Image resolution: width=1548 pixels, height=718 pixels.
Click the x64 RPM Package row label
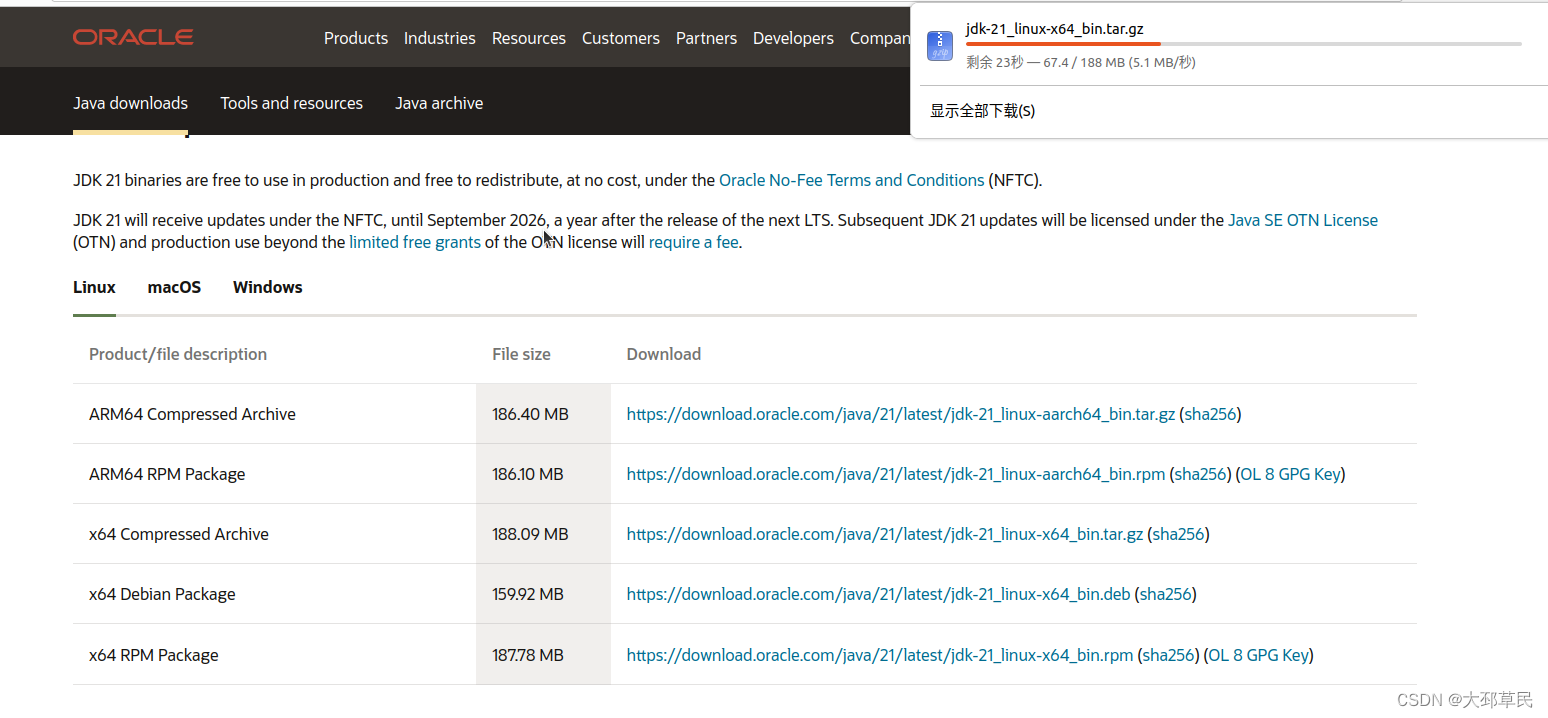154,655
